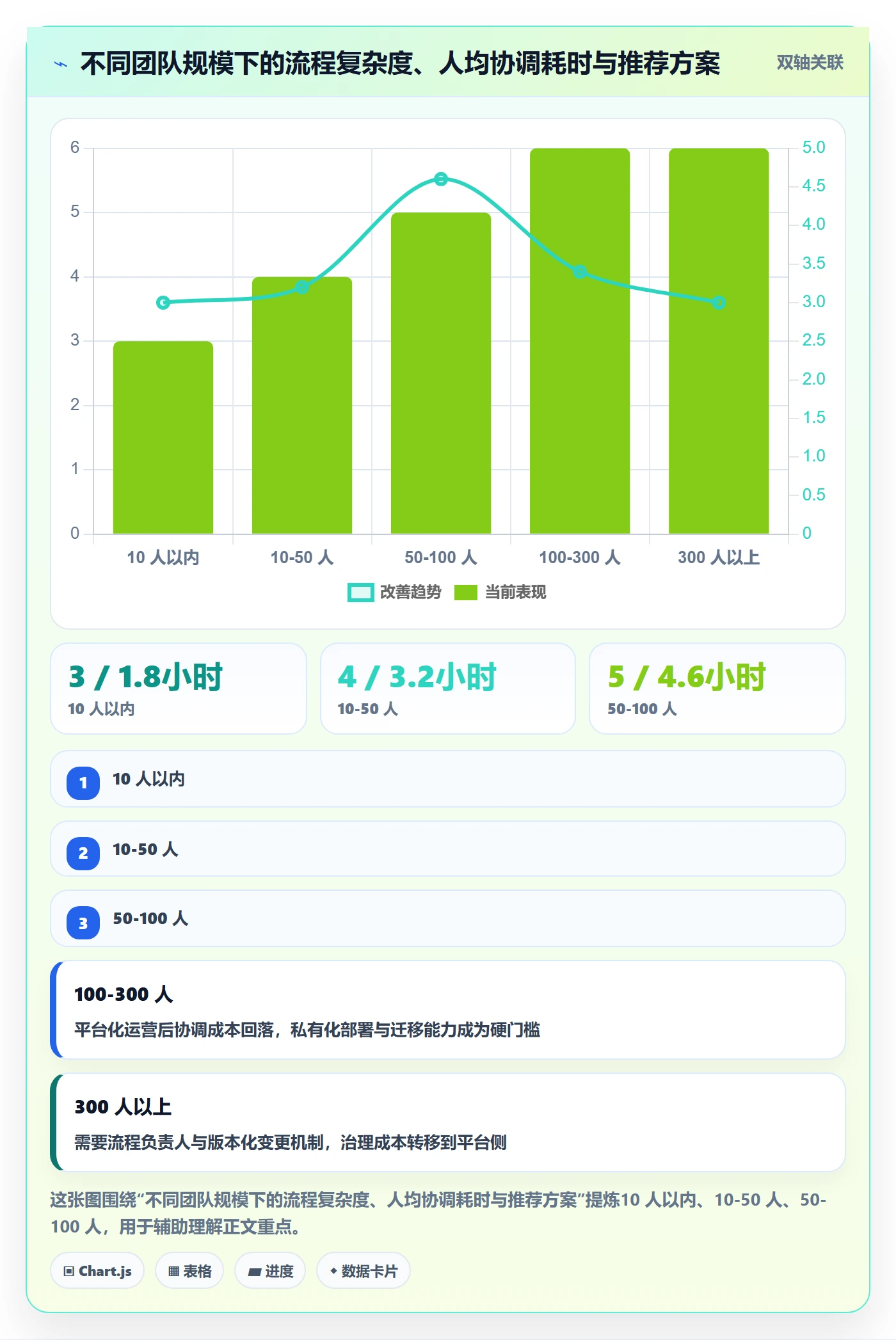896x1340 pixels.
Task: Select the 5 / 4.6小时 data card
Action: 717,689
